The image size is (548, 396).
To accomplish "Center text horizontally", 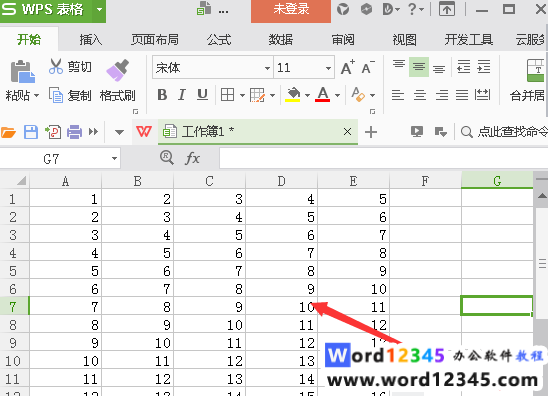I will pos(420,95).
